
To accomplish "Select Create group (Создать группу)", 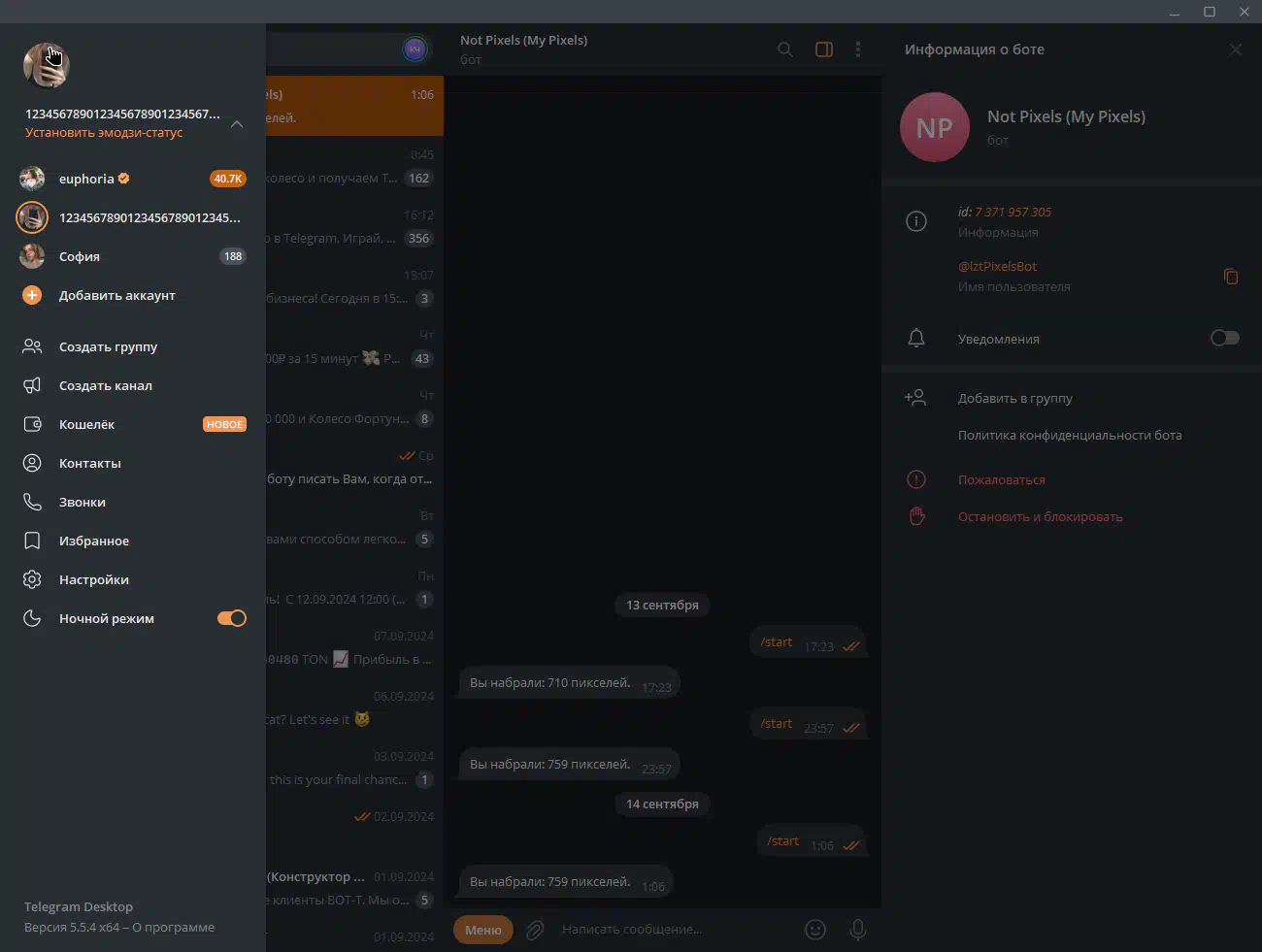I will 108,346.
